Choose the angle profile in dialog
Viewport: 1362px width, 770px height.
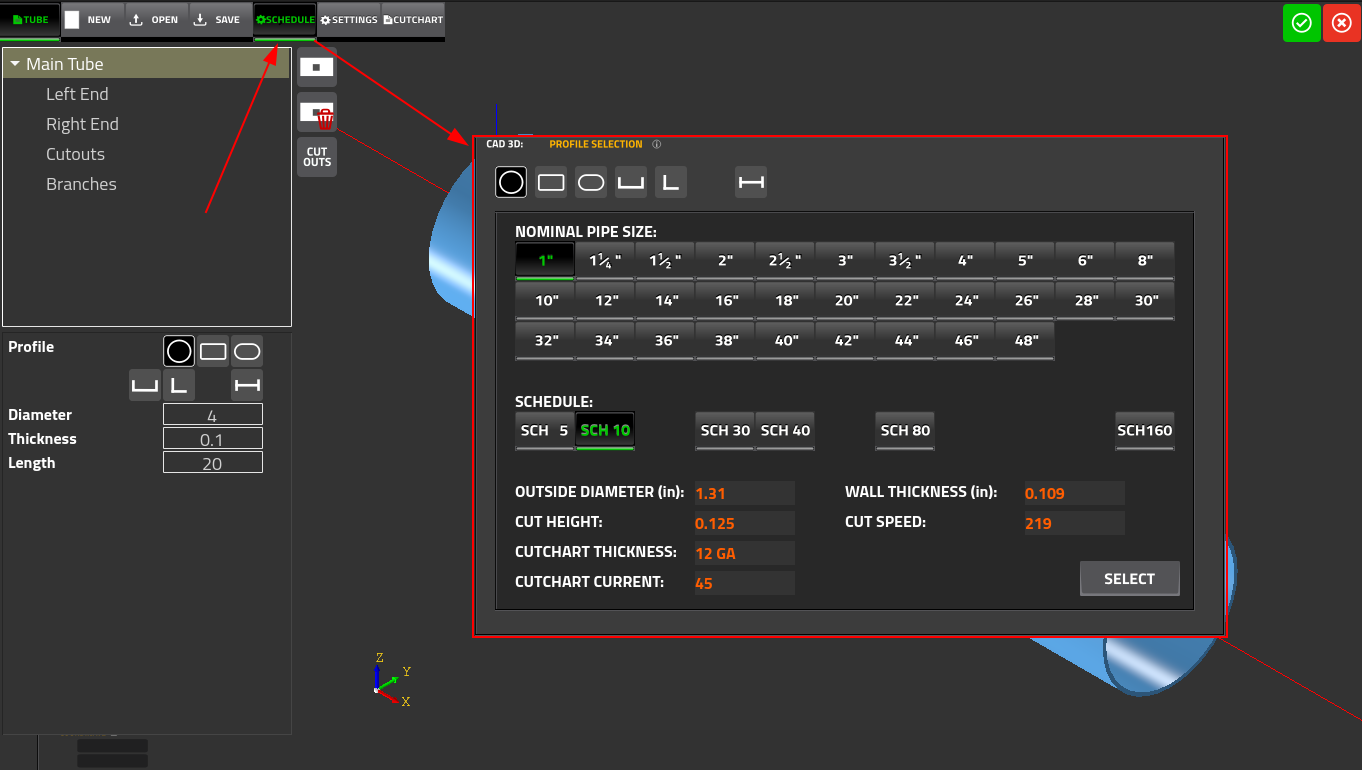click(671, 182)
